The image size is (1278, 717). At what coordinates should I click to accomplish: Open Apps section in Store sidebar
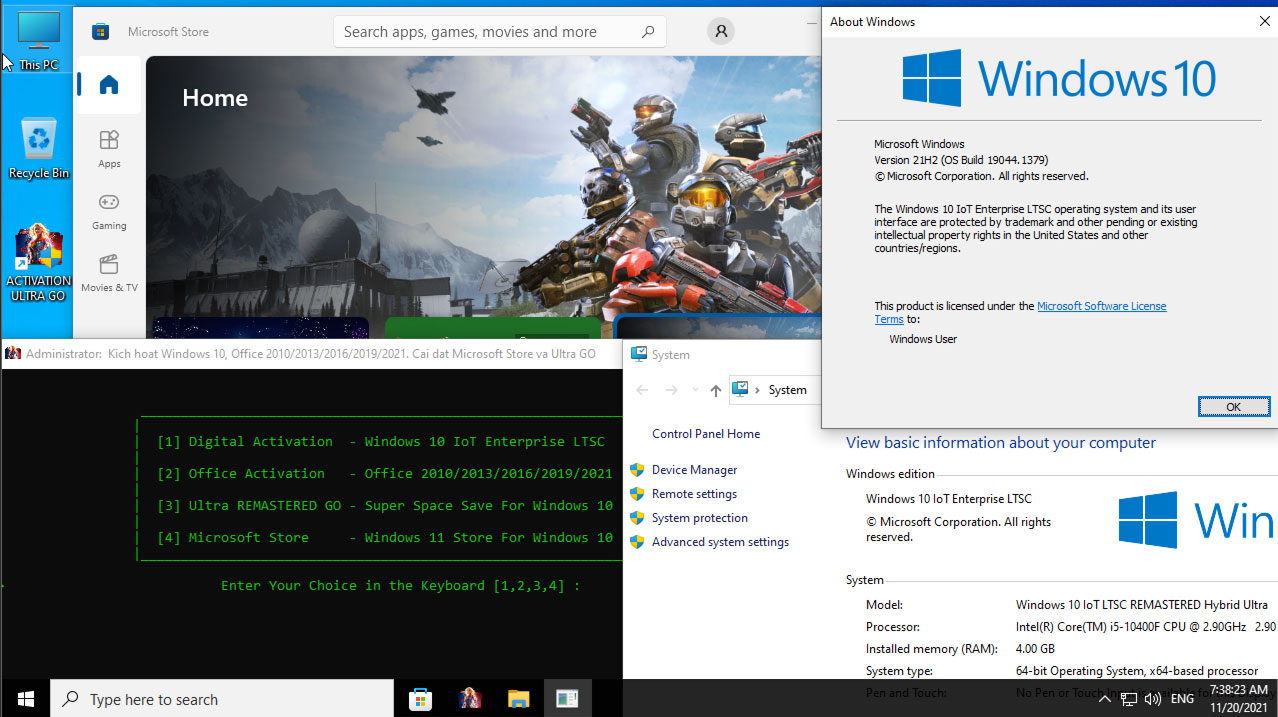[x=109, y=148]
